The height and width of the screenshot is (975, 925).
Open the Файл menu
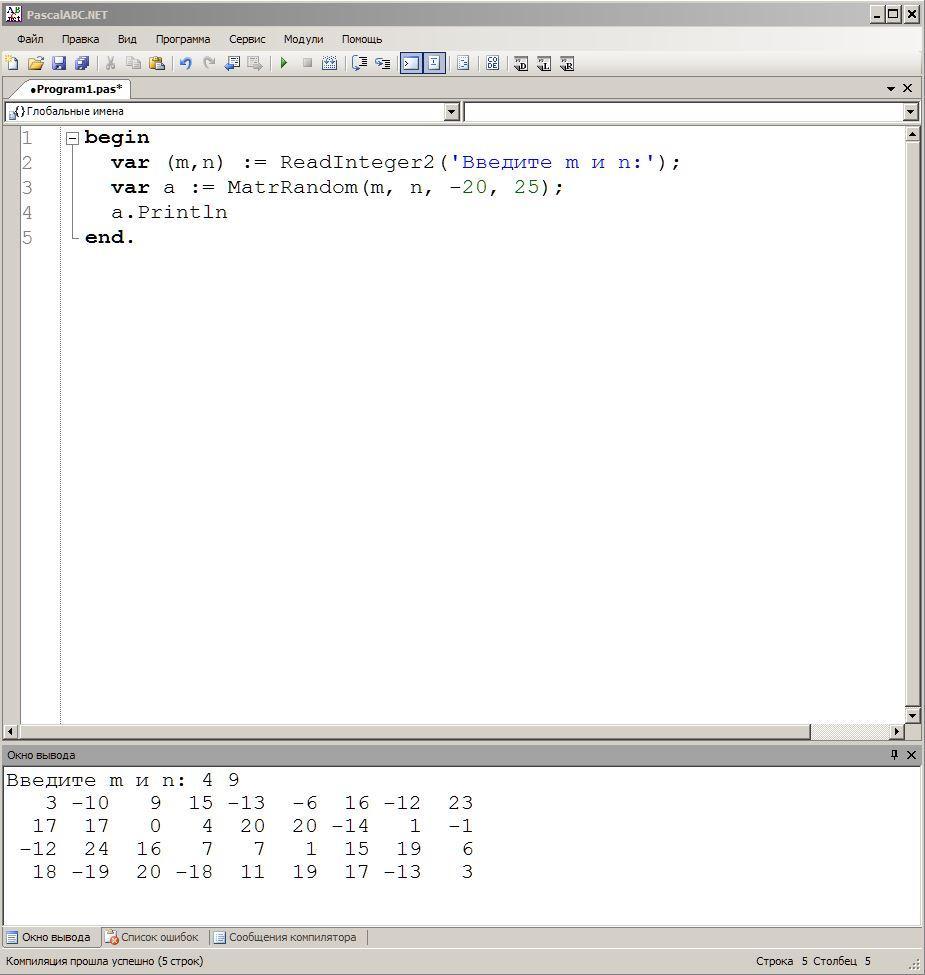[x=30, y=39]
